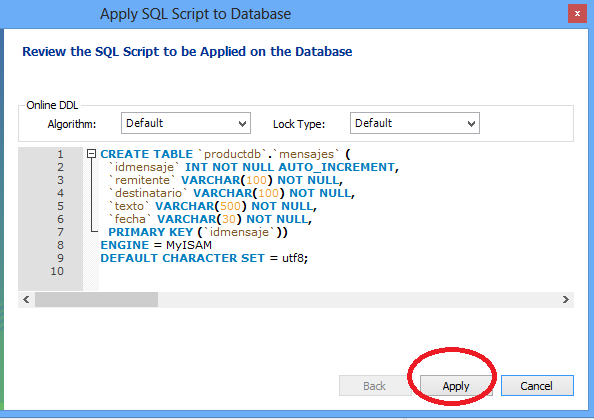Click the horizontal scrollbar thumb
Screen dimensions: 594x420
coord(97,300)
